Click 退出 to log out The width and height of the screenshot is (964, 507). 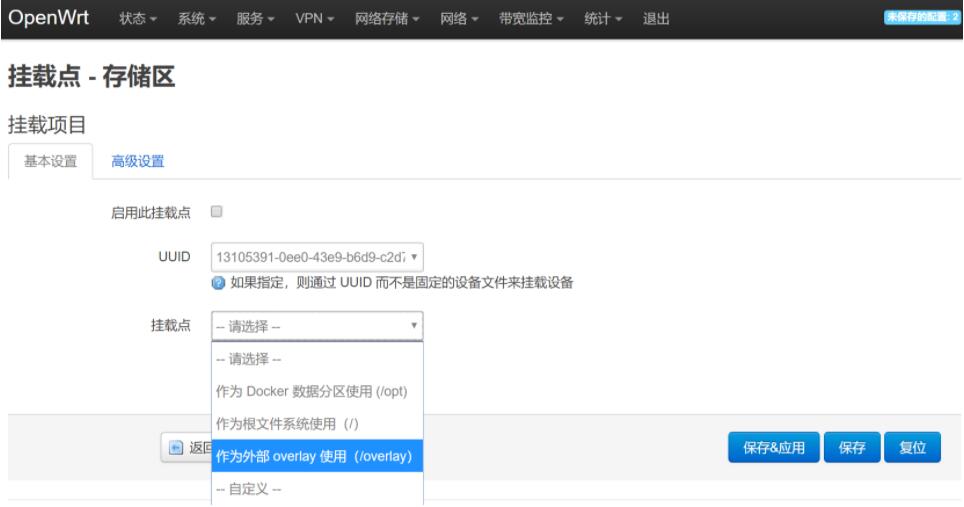pos(656,21)
